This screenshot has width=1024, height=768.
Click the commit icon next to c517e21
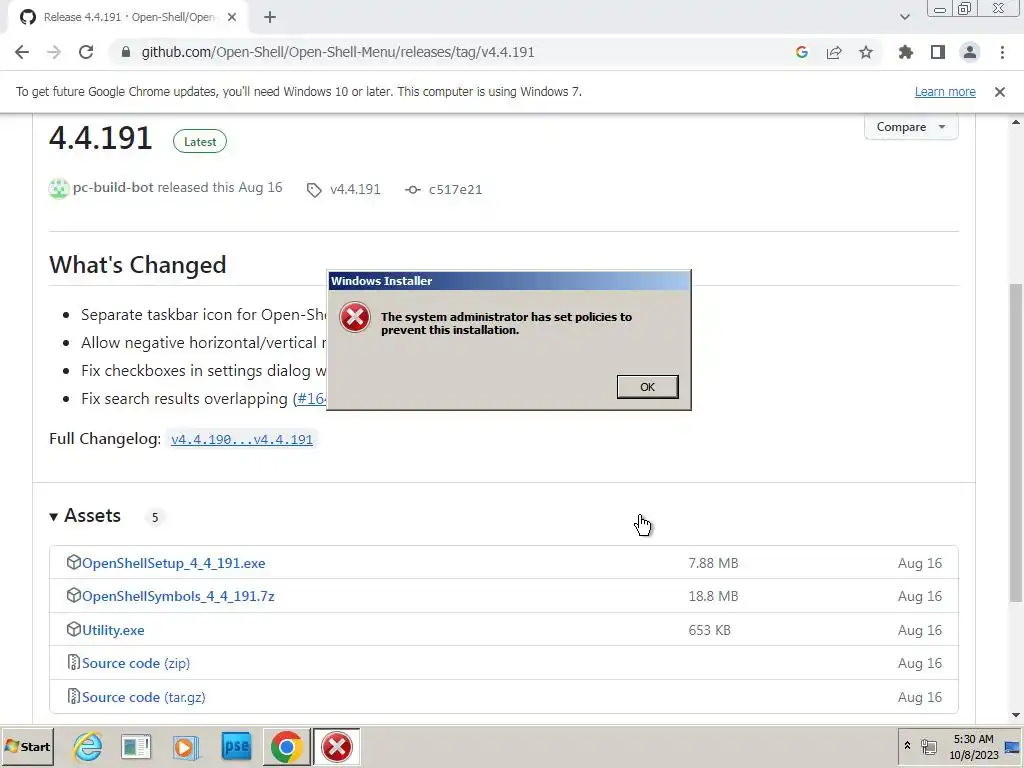point(413,190)
